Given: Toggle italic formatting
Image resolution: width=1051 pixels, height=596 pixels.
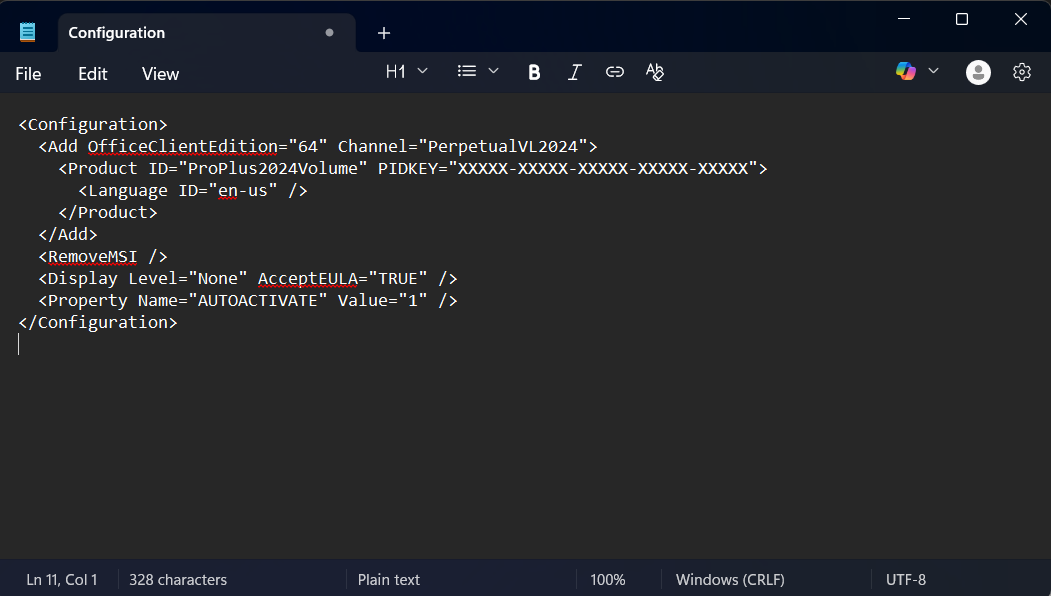Looking at the screenshot, I should pos(574,72).
